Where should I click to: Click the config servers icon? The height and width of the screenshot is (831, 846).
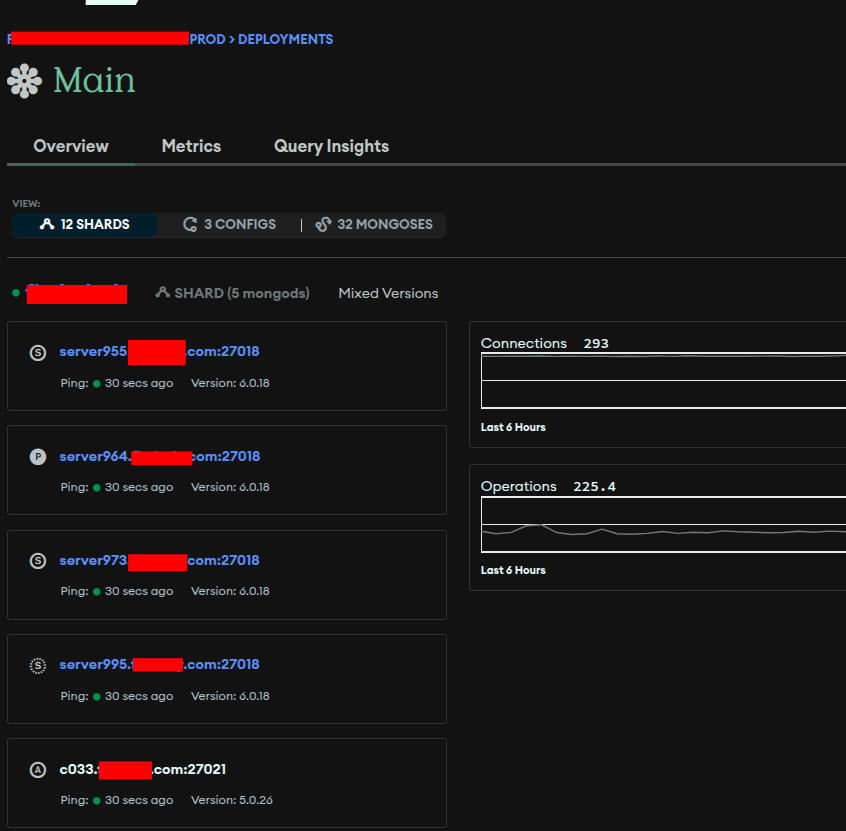coord(190,224)
